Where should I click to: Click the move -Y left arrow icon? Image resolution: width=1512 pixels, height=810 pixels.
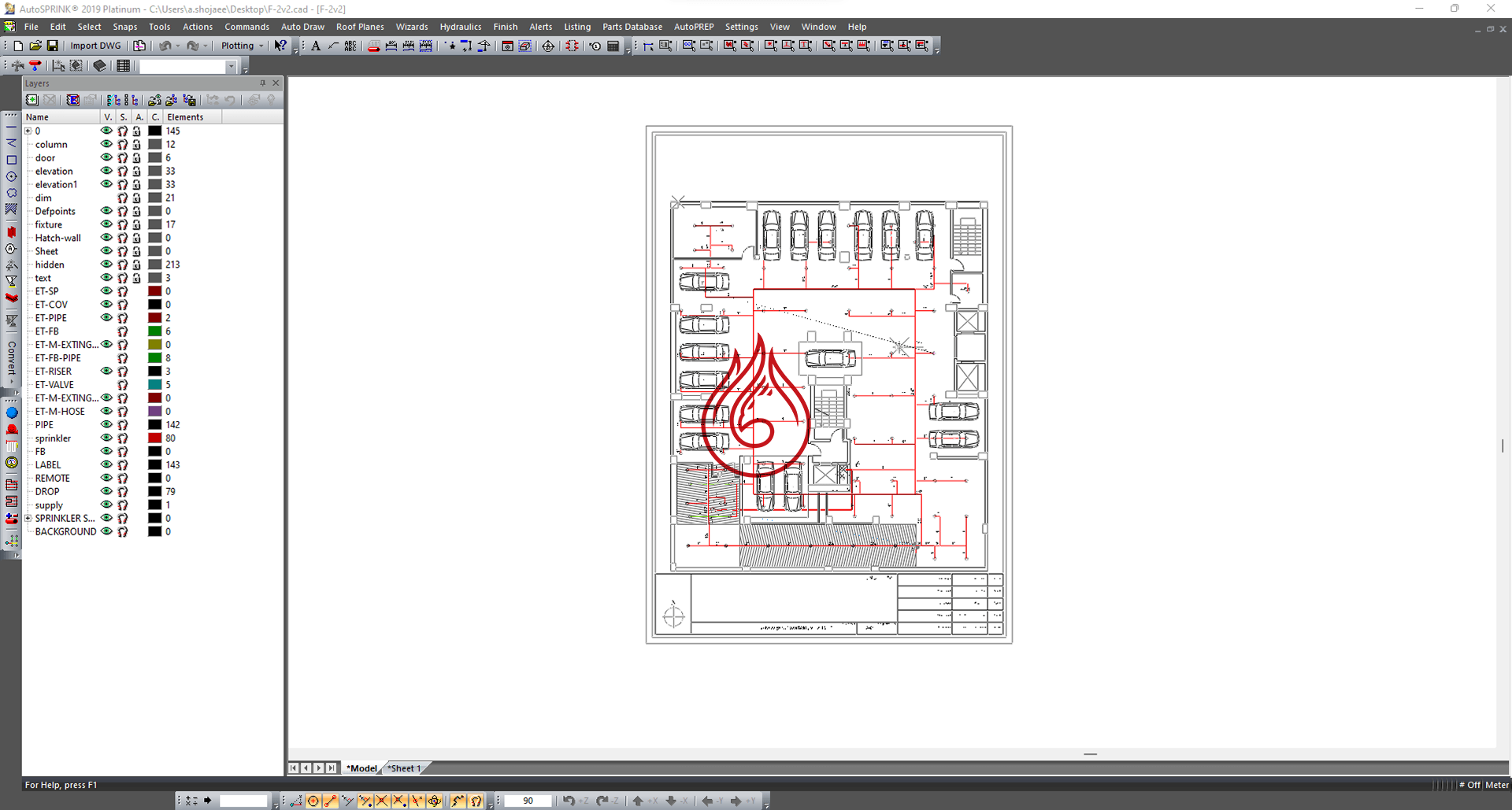point(712,801)
